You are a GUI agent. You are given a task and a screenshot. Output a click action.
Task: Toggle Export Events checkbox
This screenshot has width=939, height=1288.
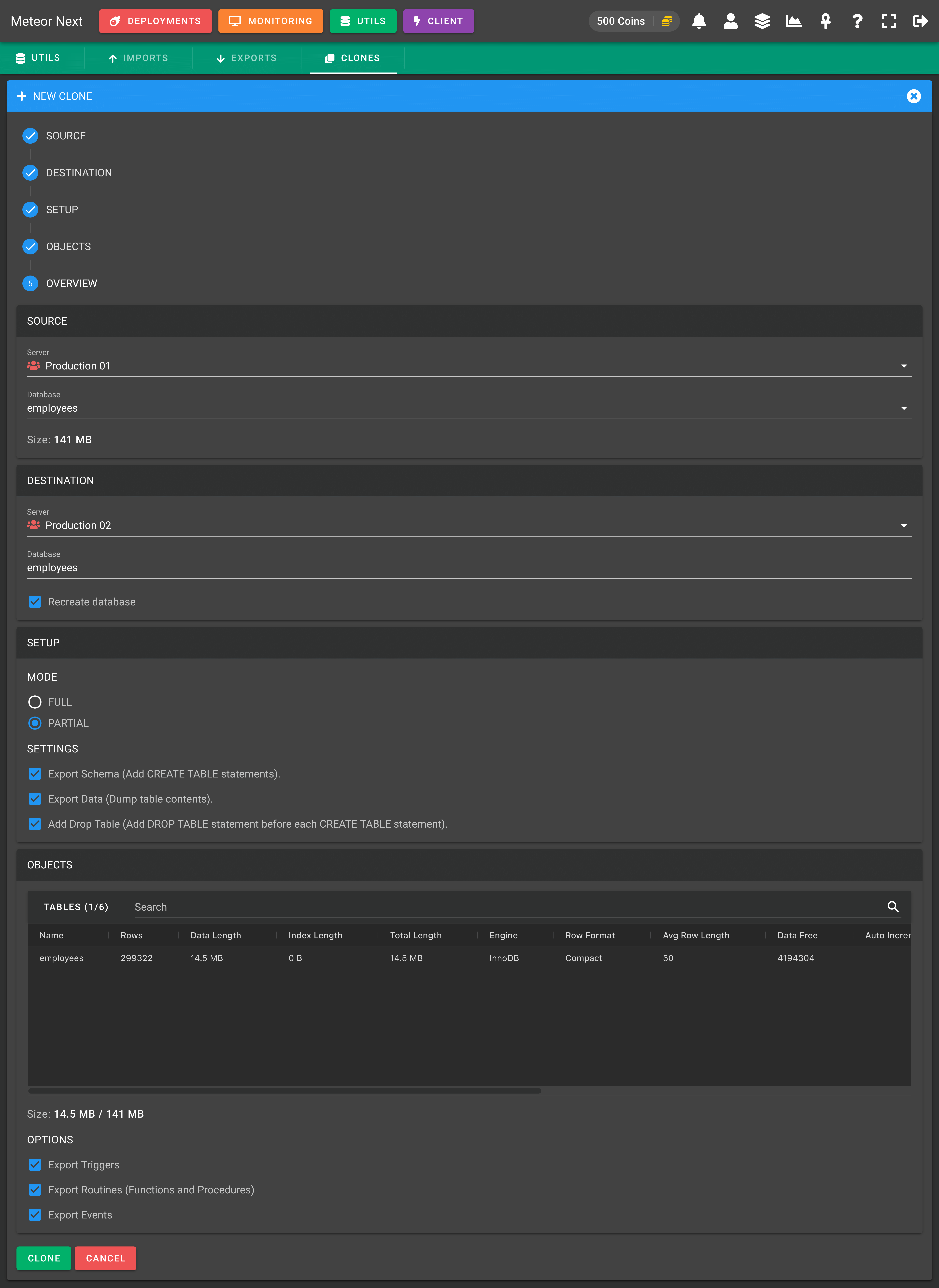(35, 1215)
